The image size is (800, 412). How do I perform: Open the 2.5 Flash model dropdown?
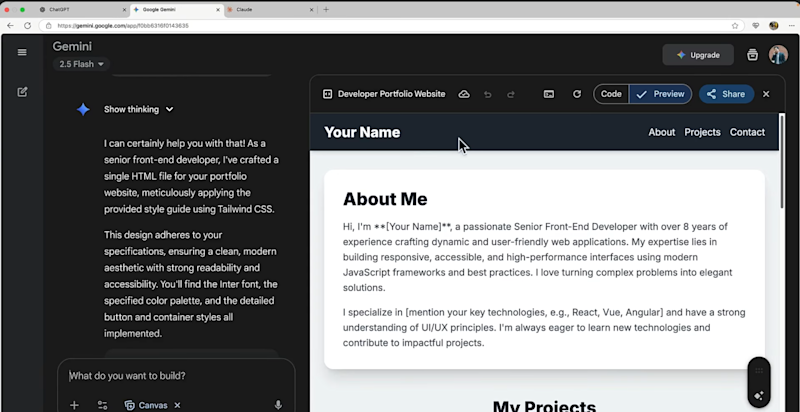click(81, 64)
